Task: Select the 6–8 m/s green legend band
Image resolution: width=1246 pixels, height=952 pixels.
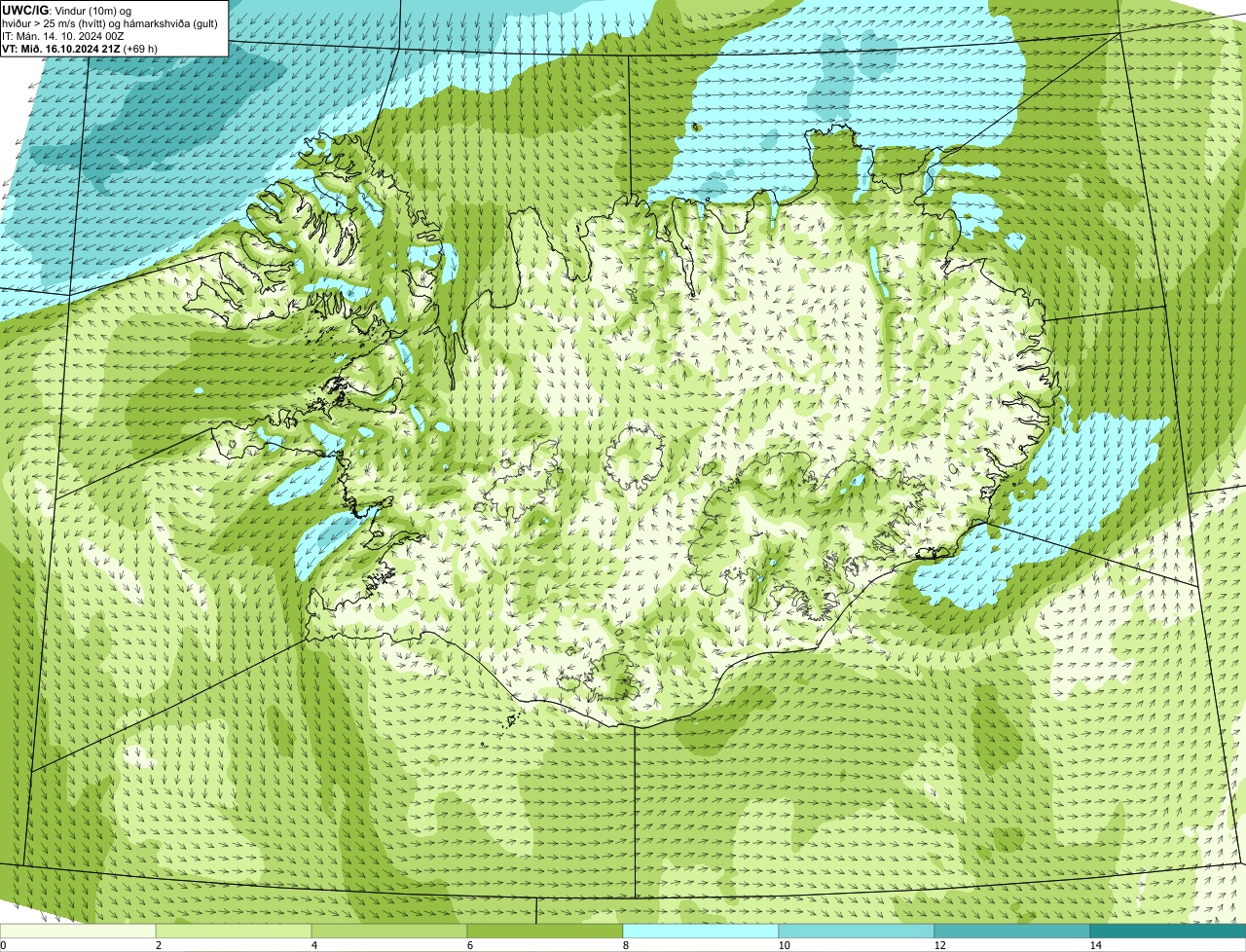Action: [x=545, y=931]
